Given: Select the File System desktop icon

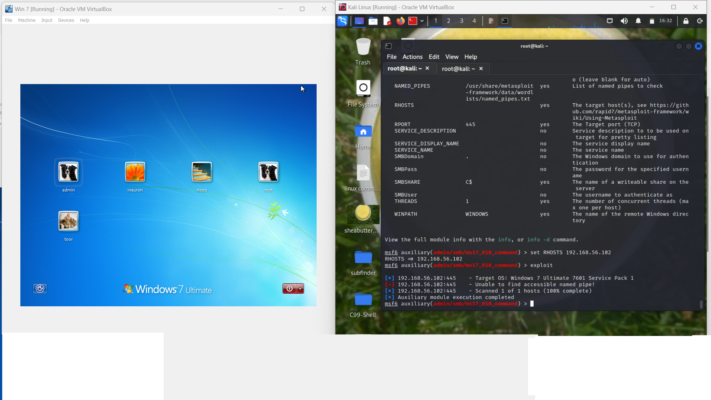Looking at the screenshot, I should 363,93.
